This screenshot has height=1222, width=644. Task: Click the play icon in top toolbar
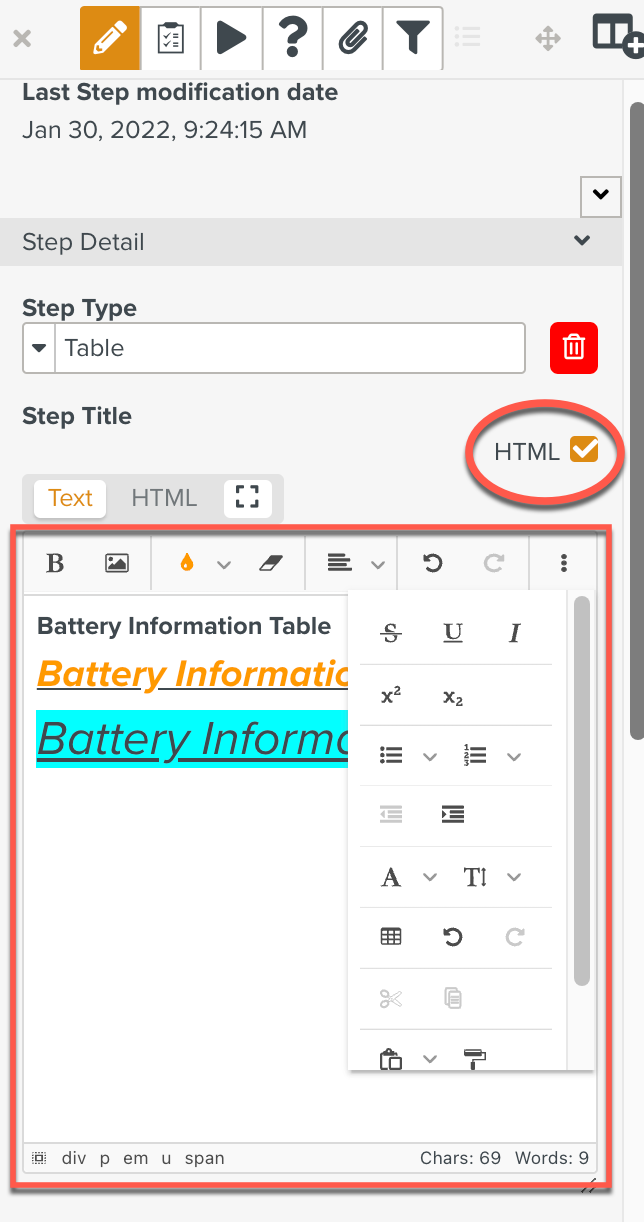point(231,38)
